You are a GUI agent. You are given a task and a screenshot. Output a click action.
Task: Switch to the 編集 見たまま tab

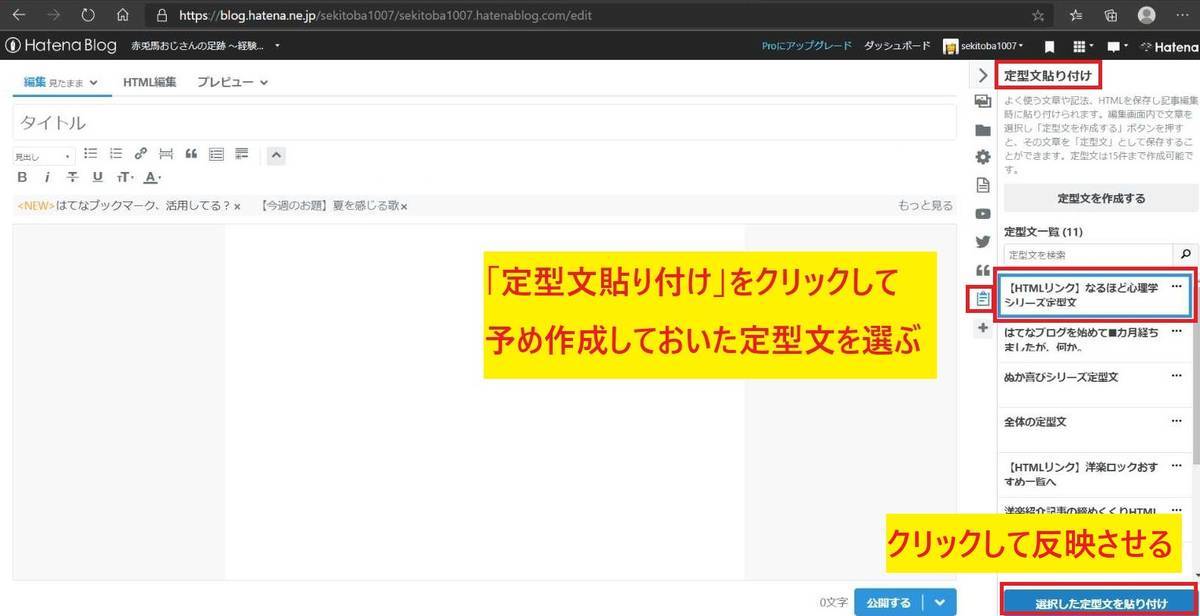click(x=60, y=82)
